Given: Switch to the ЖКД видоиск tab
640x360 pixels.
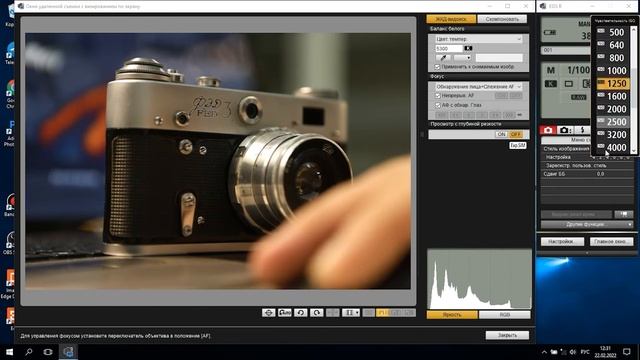Looking at the screenshot, I should 451,19.
